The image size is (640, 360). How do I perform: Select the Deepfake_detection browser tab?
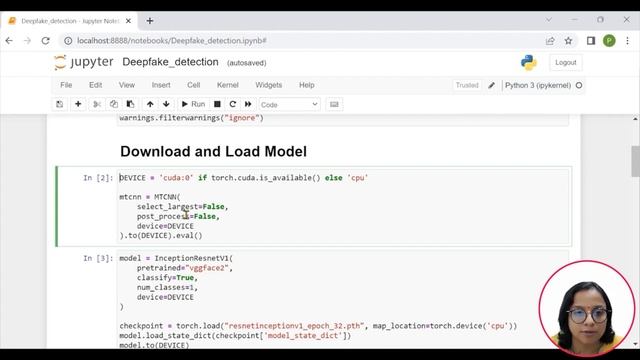coord(69,21)
